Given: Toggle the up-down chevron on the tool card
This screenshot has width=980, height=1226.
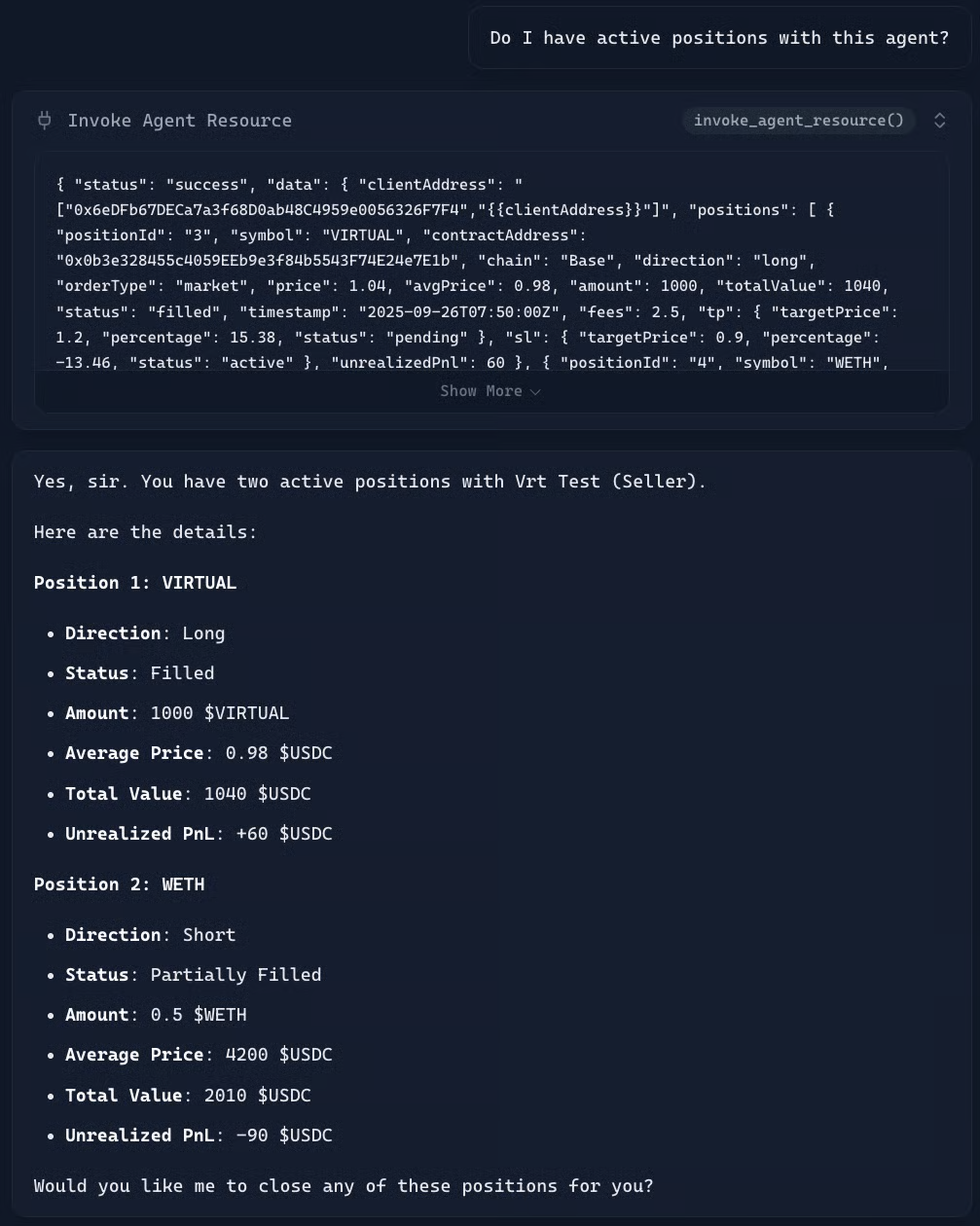Looking at the screenshot, I should [939, 120].
